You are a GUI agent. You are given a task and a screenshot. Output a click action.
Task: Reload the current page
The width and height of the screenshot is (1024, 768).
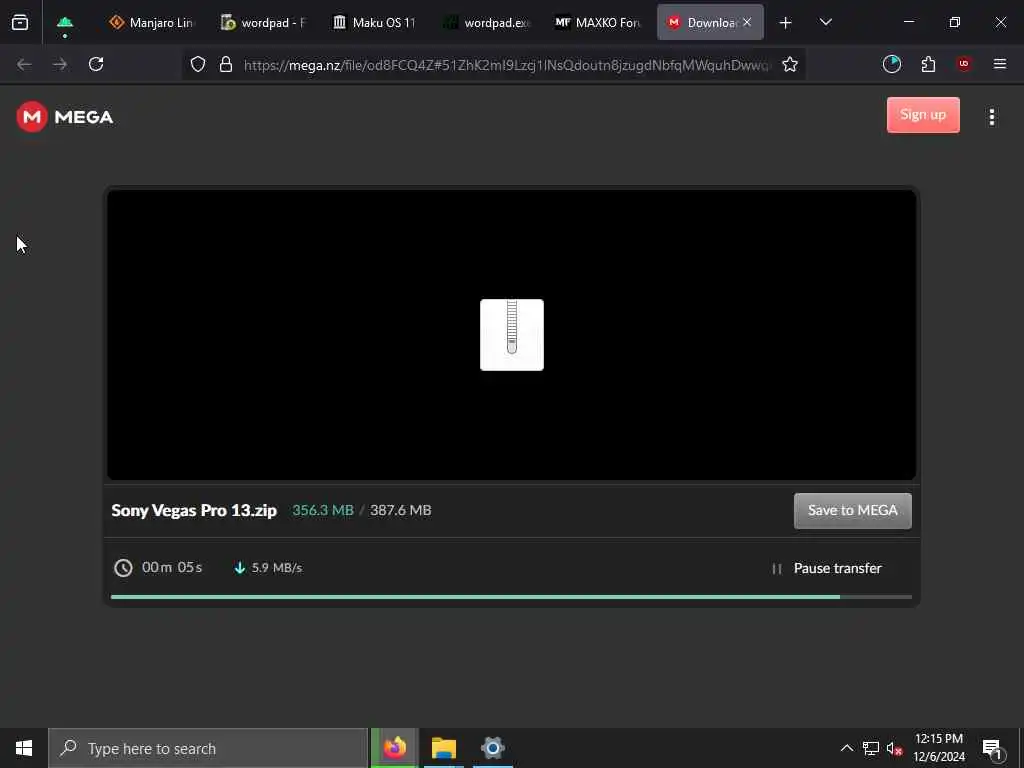[96, 64]
